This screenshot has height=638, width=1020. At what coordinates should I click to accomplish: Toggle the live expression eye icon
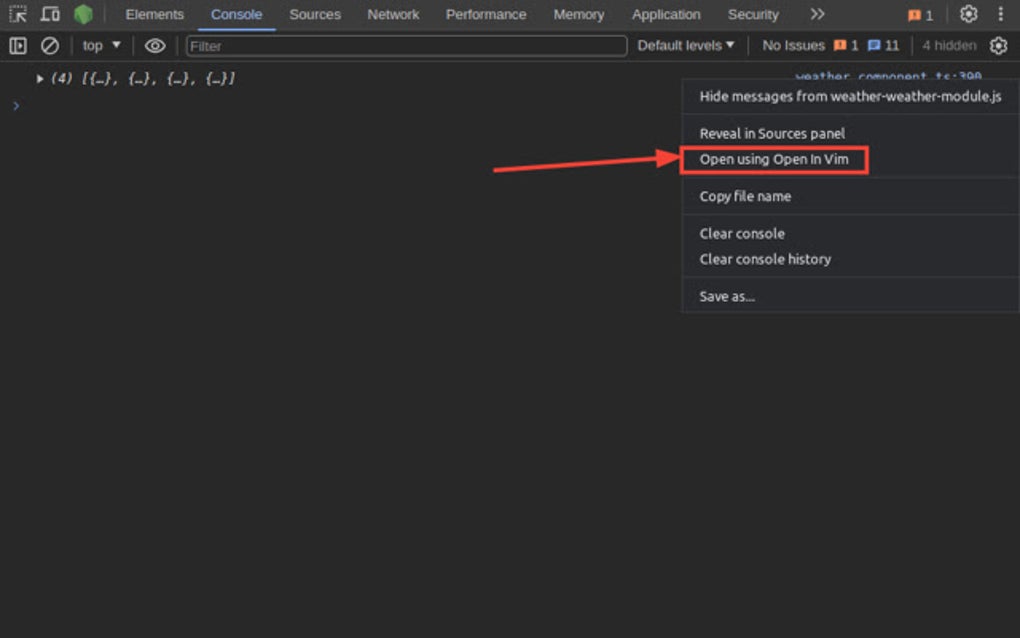pyautogui.click(x=155, y=46)
